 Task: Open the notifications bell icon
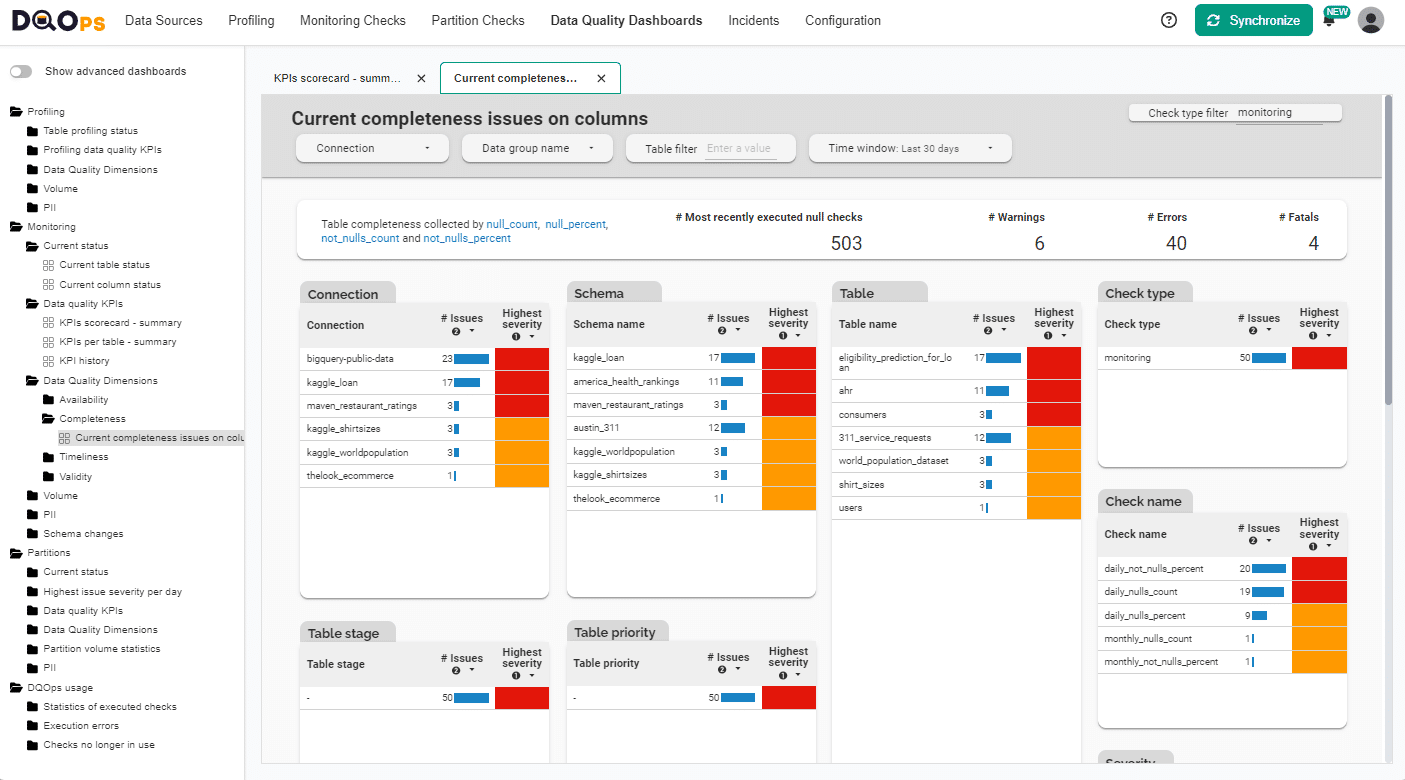[x=1329, y=21]
